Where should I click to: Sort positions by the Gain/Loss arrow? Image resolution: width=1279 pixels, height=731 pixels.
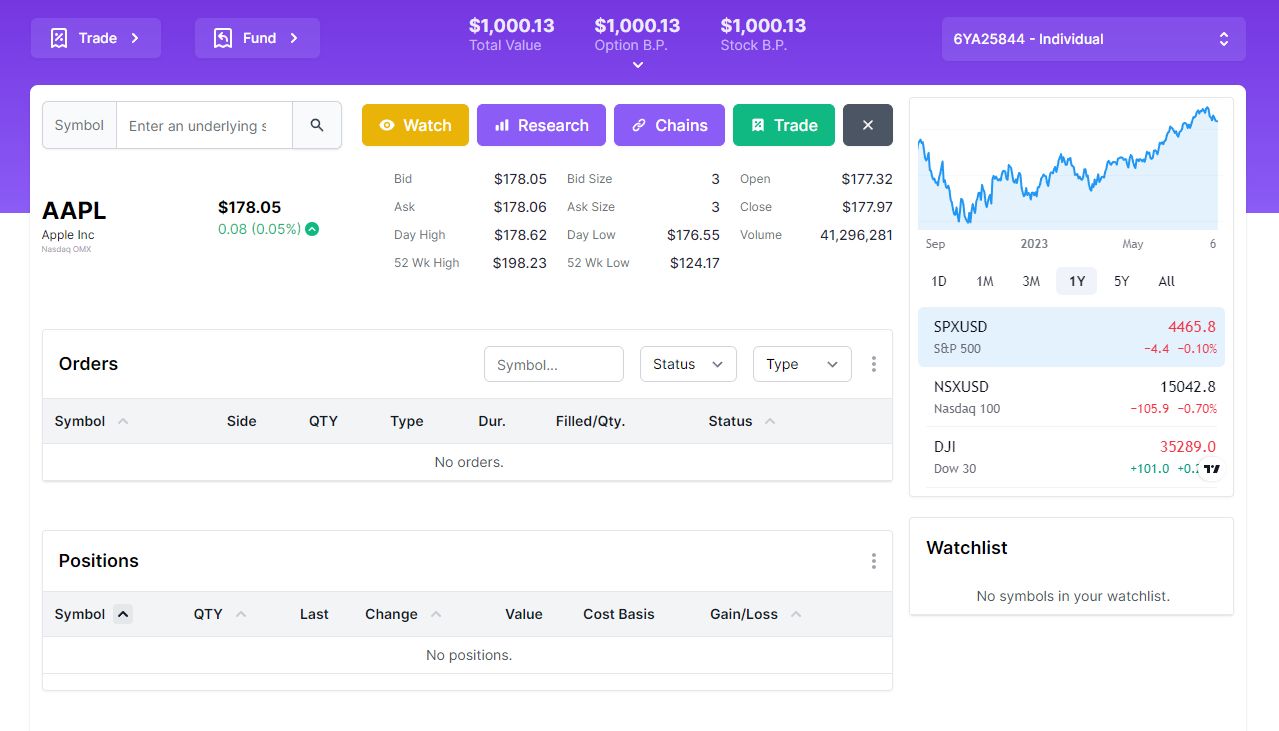click(x=796, y=614)
